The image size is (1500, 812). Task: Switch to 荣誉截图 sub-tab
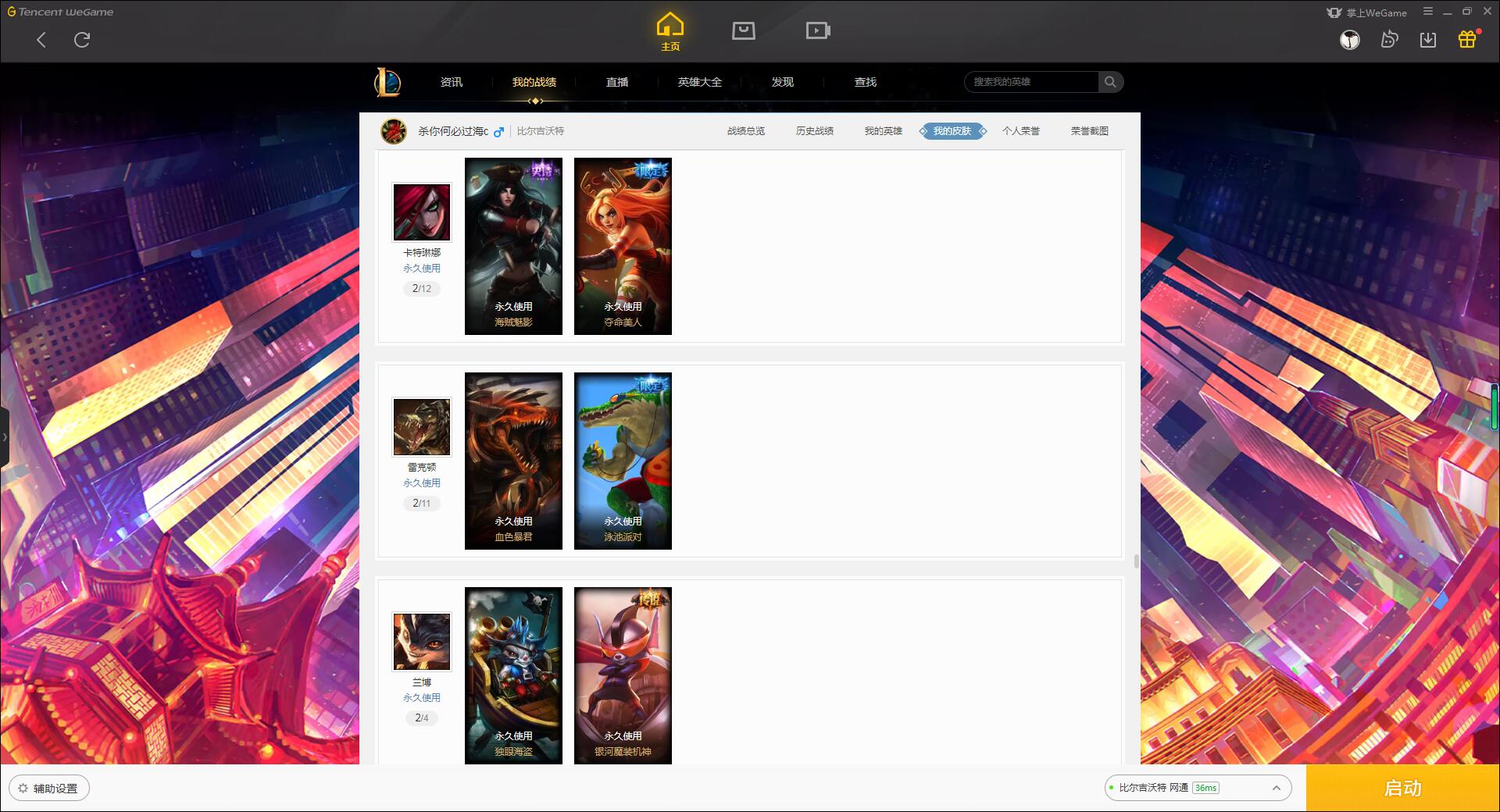1090,131
